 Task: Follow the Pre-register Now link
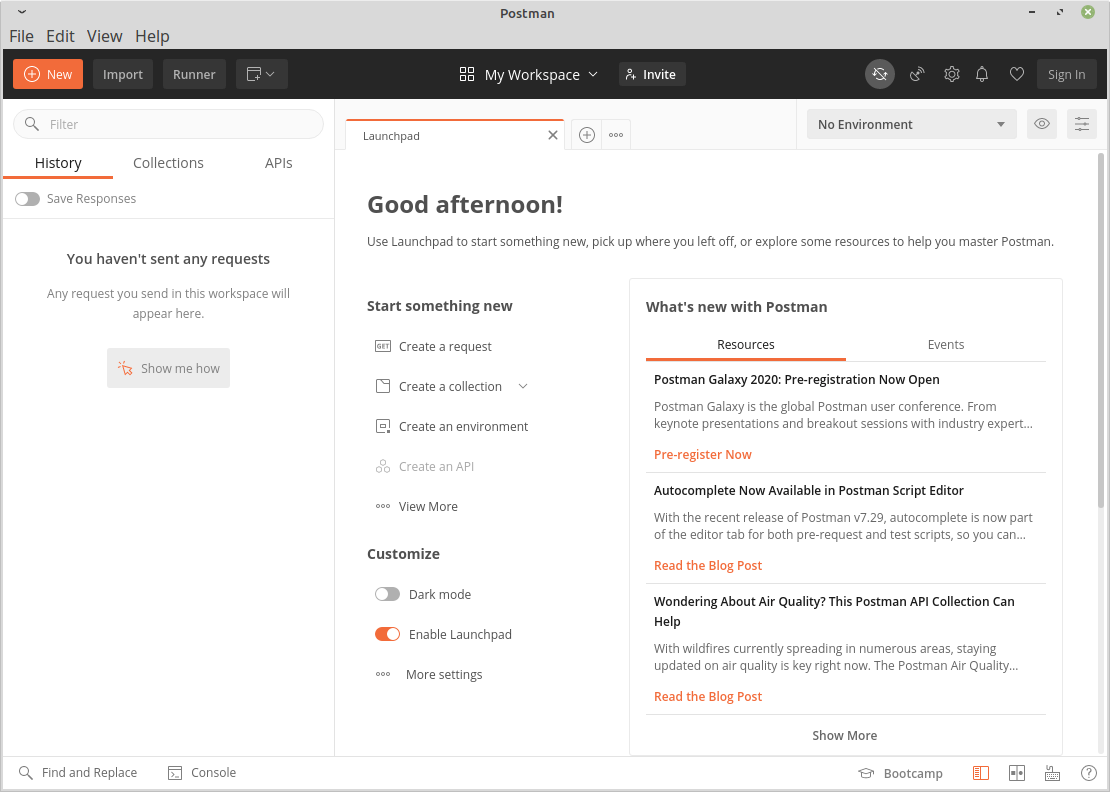(x=702, y=454)
